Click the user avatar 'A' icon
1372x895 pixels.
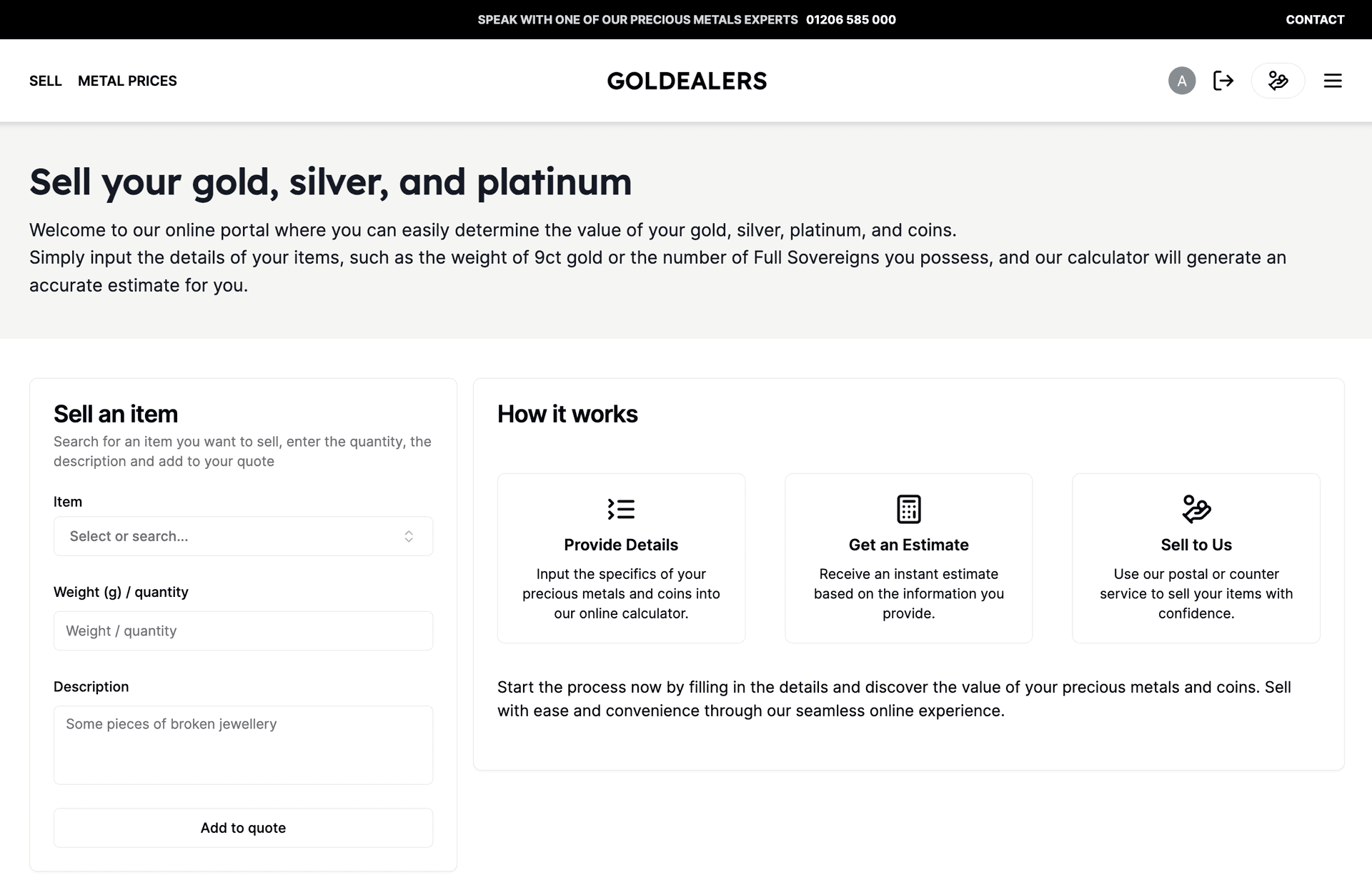tap(1182, 81)
